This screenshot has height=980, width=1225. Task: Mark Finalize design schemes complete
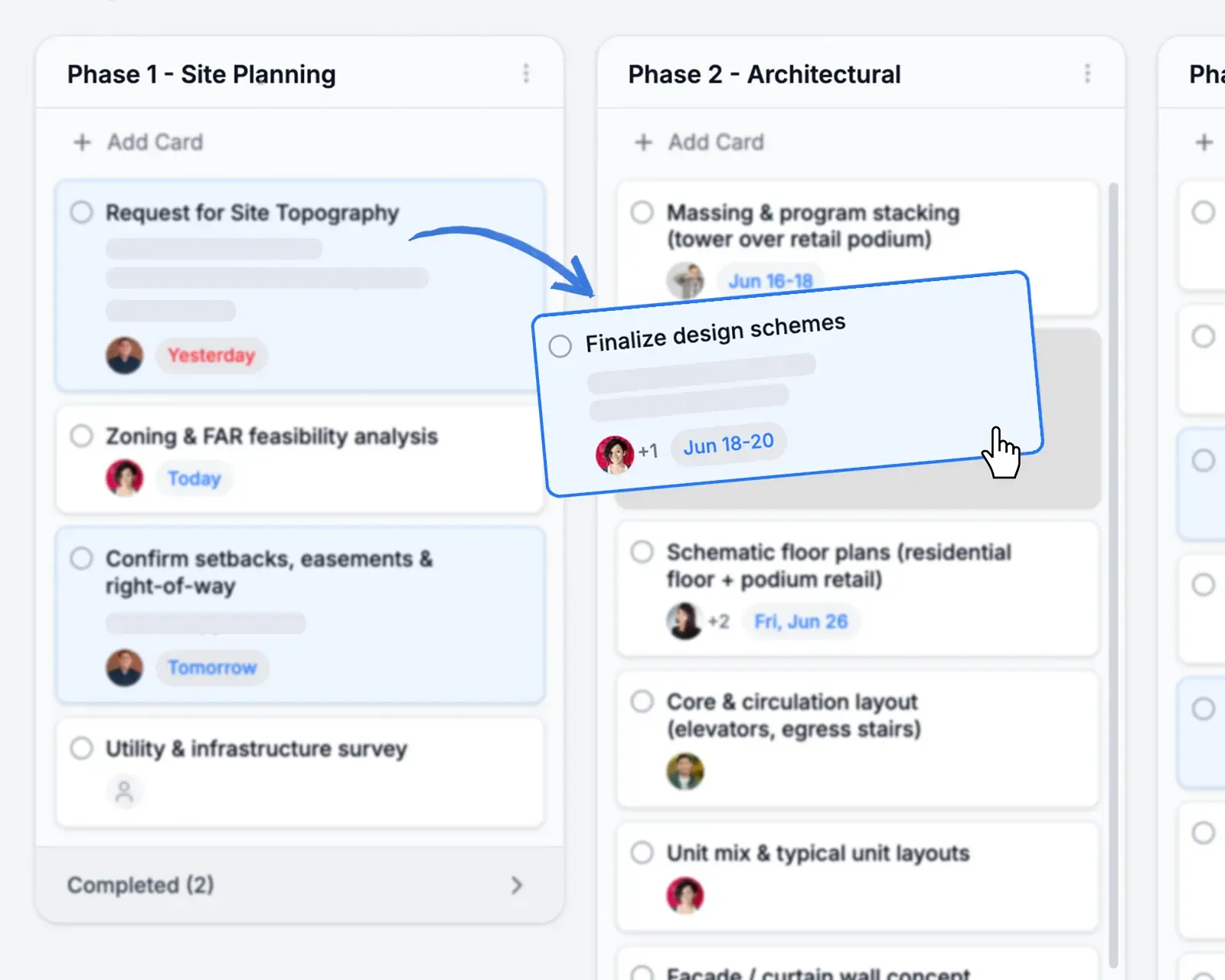click(560, 346)
